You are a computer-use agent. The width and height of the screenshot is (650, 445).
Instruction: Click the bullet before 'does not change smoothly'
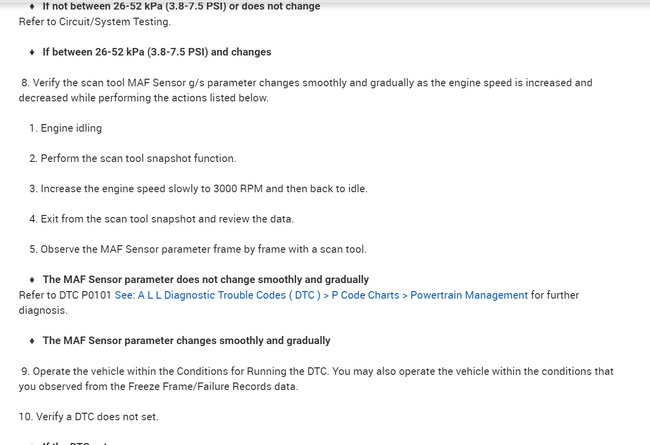(32, 280)
